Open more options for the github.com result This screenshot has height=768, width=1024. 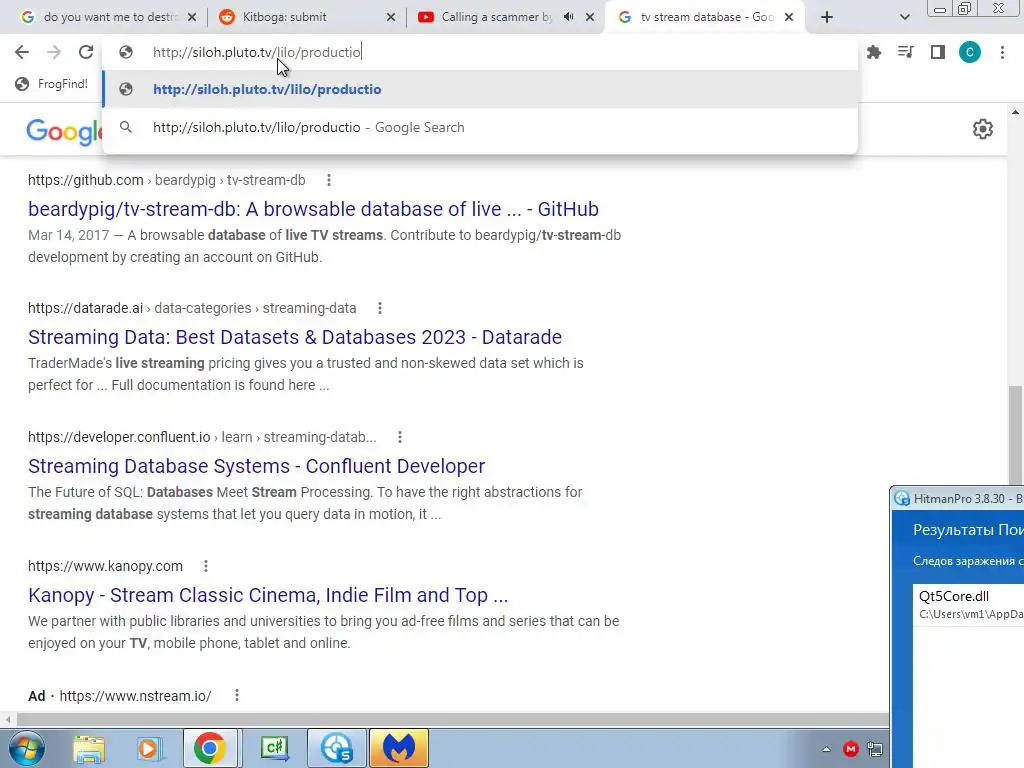[328, 180]
